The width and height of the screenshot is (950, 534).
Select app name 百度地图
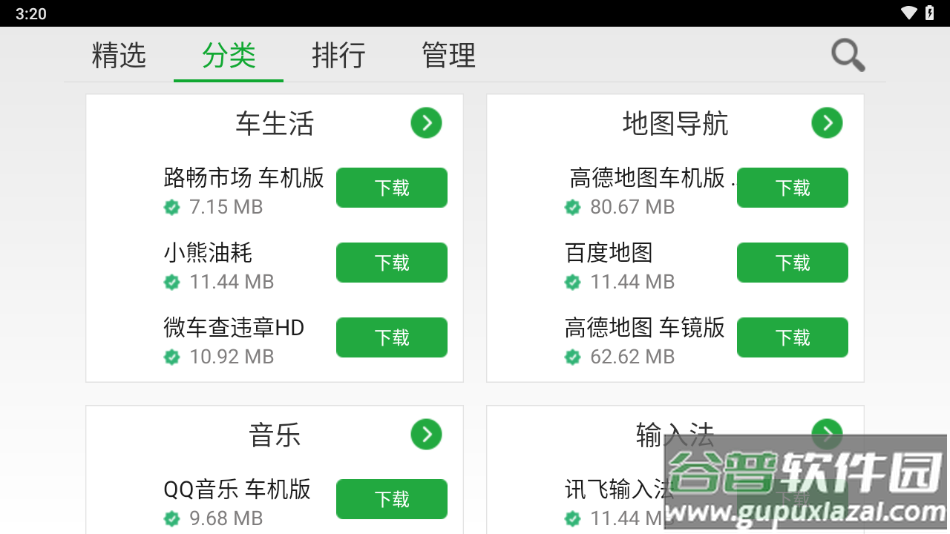click(x=608, y=253)
